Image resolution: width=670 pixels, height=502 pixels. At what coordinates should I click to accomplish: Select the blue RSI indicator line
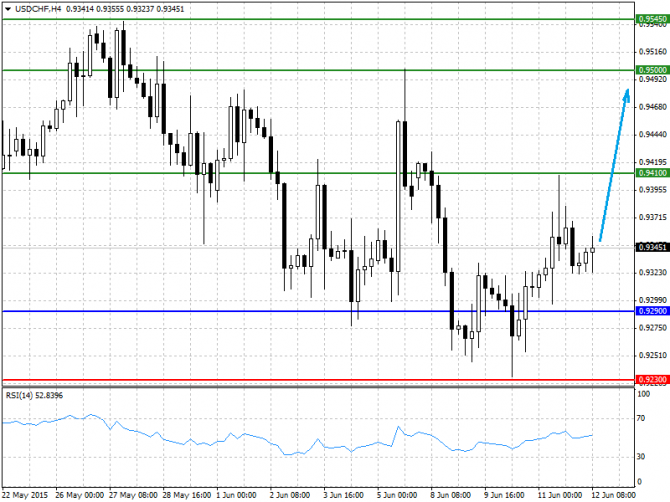coord(299,451)
